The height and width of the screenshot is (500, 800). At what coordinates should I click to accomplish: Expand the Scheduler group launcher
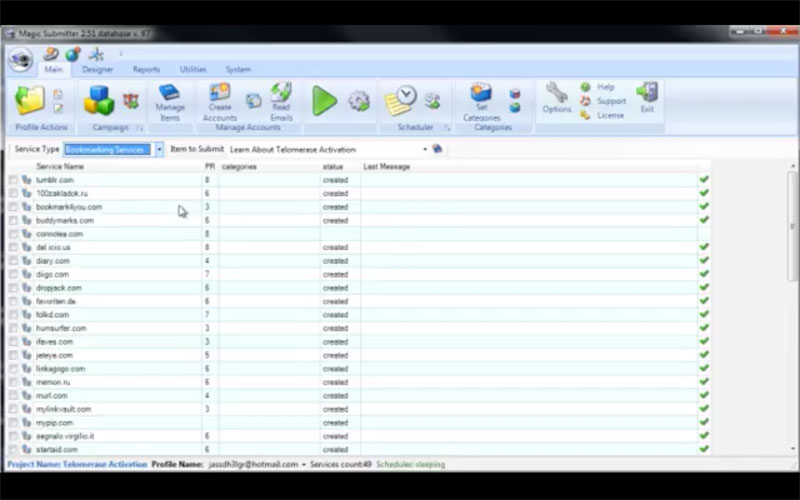[x=446, y=128]
